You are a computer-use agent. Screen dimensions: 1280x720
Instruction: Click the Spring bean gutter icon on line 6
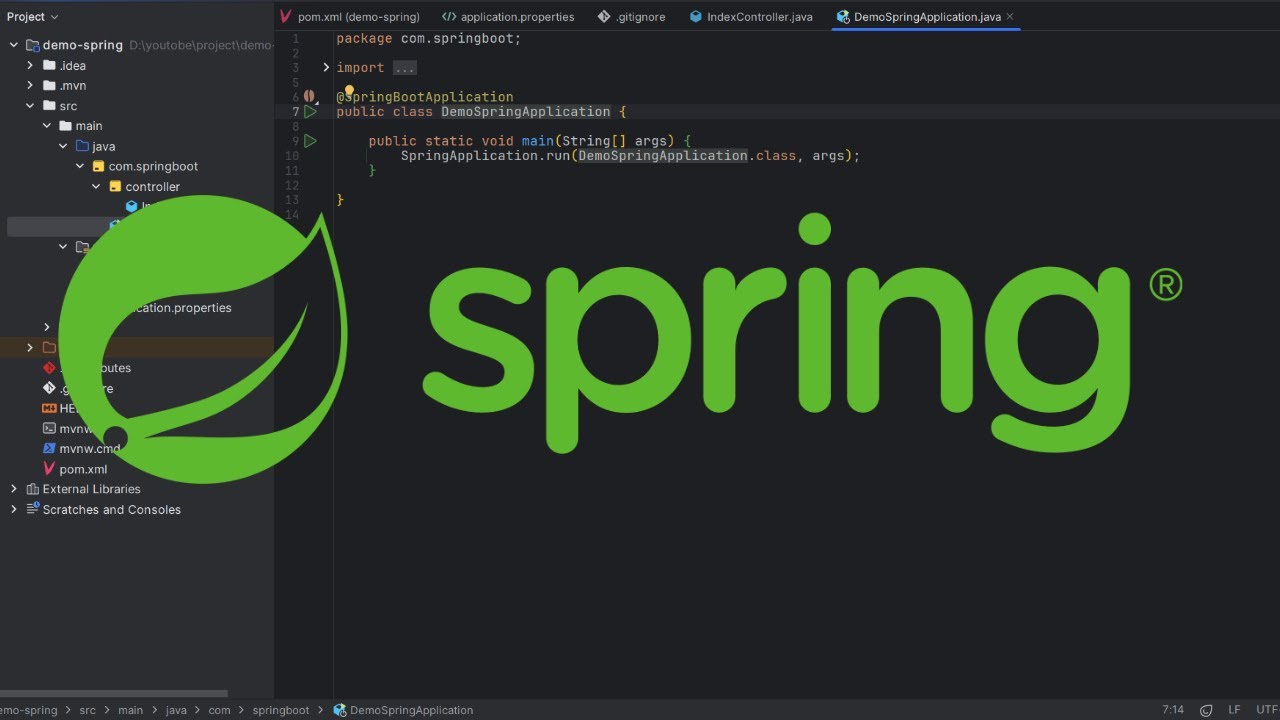click(309, 97)
